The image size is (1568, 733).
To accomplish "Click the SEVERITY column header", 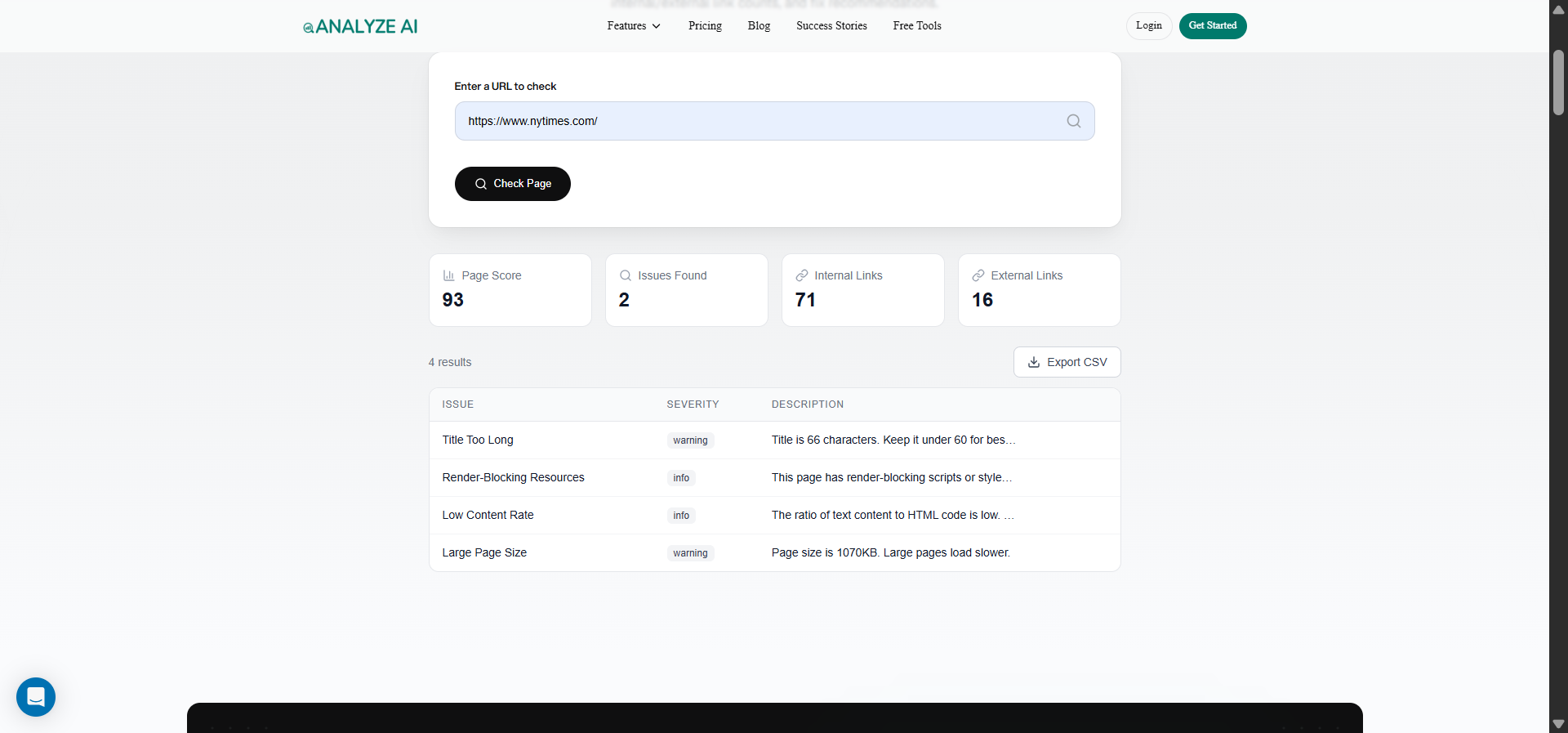I will point(693,404).
